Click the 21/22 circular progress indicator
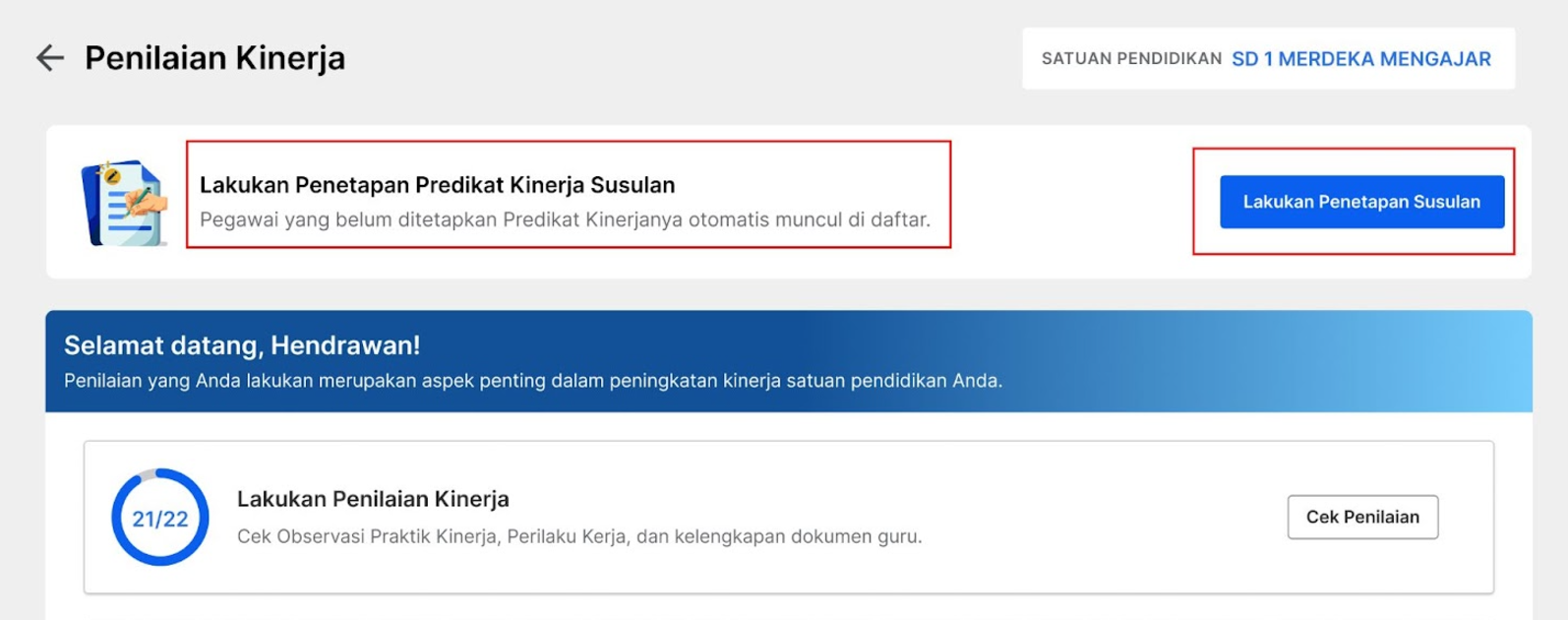 point(160,518)
